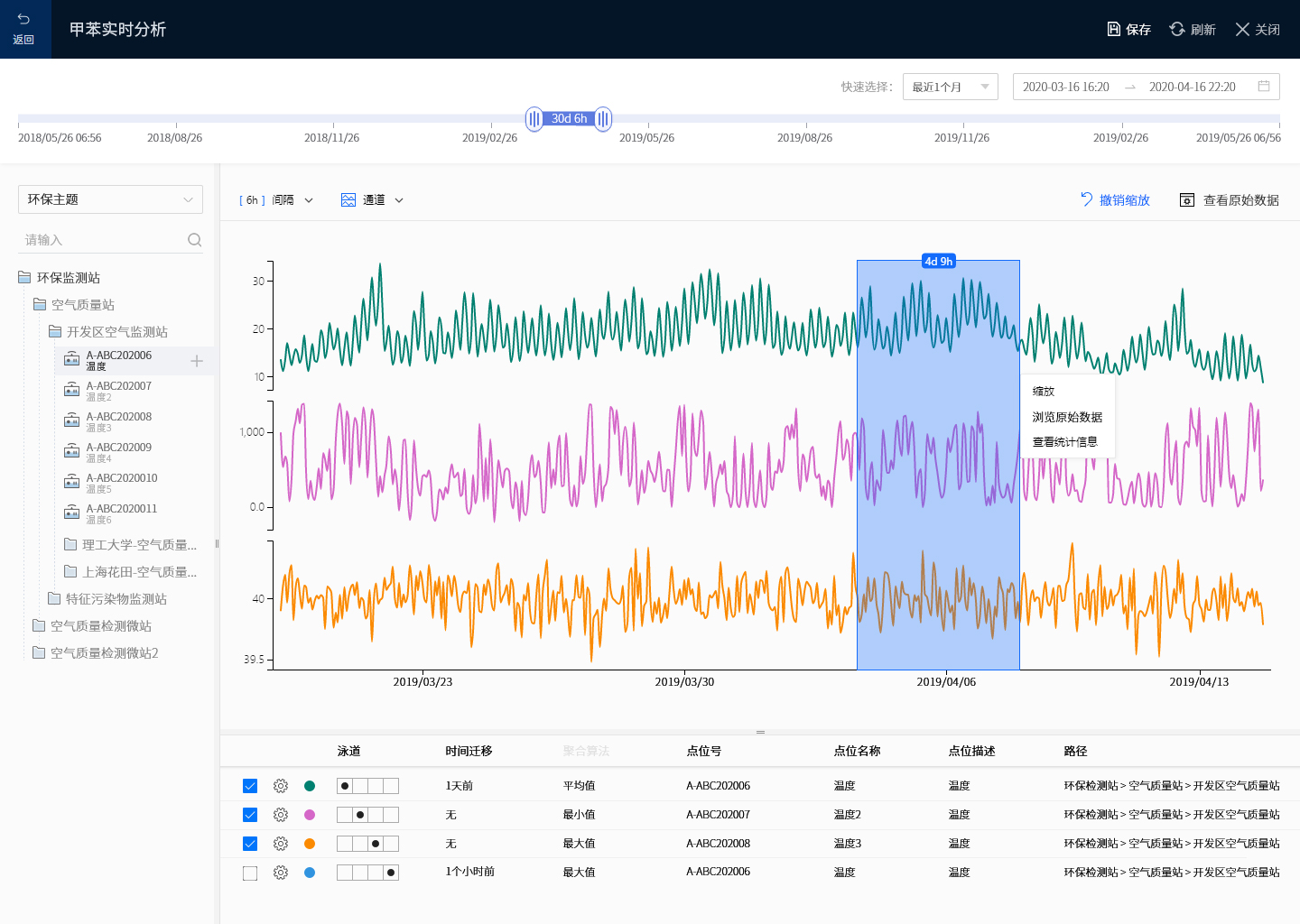The height and width of the screenshot is (924, 1300).
Task: Click the start date 2020-03-16 16:20
Action: [1065, 87]
